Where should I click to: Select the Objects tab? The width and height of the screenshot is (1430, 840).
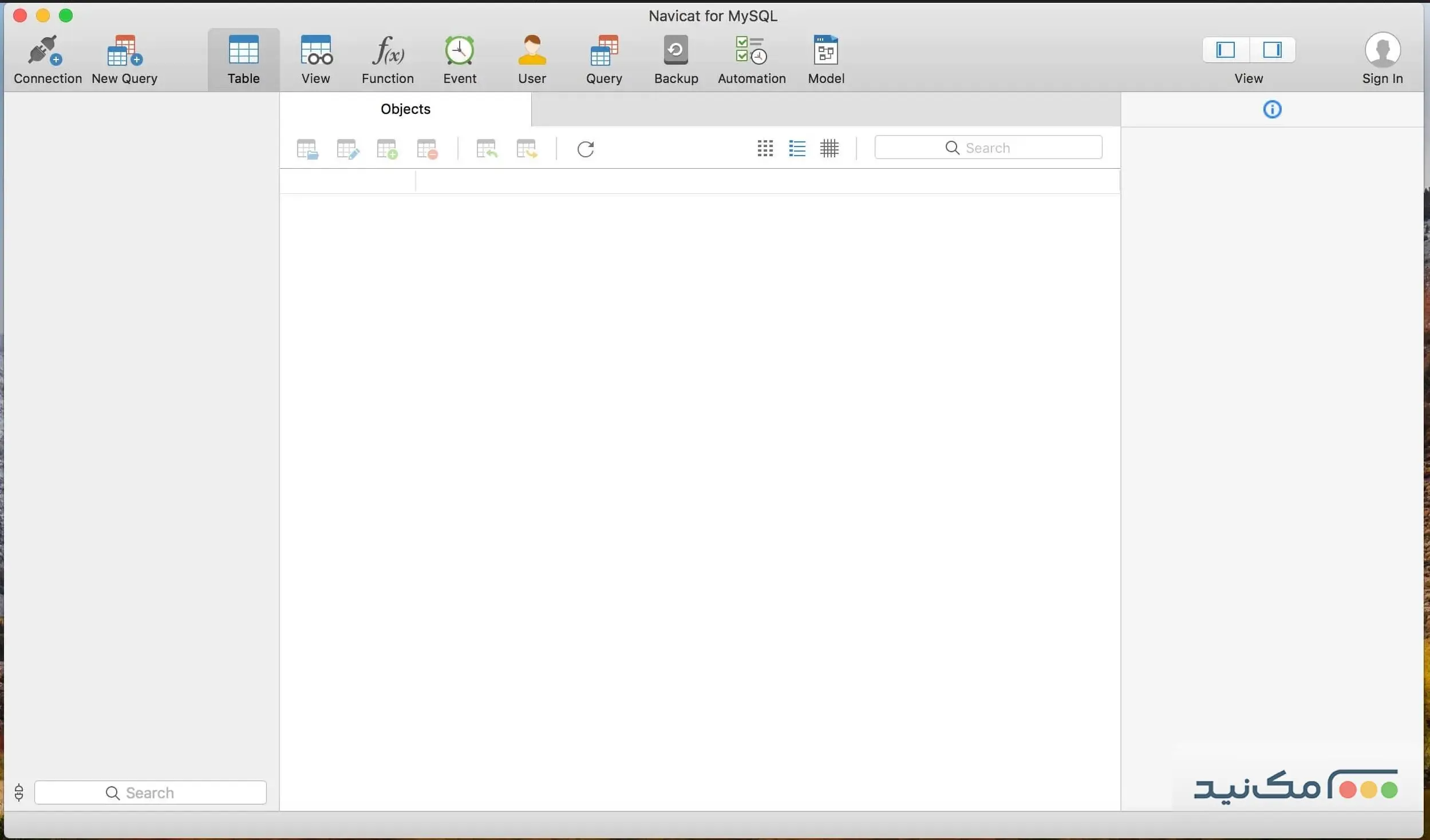point(405,109)
